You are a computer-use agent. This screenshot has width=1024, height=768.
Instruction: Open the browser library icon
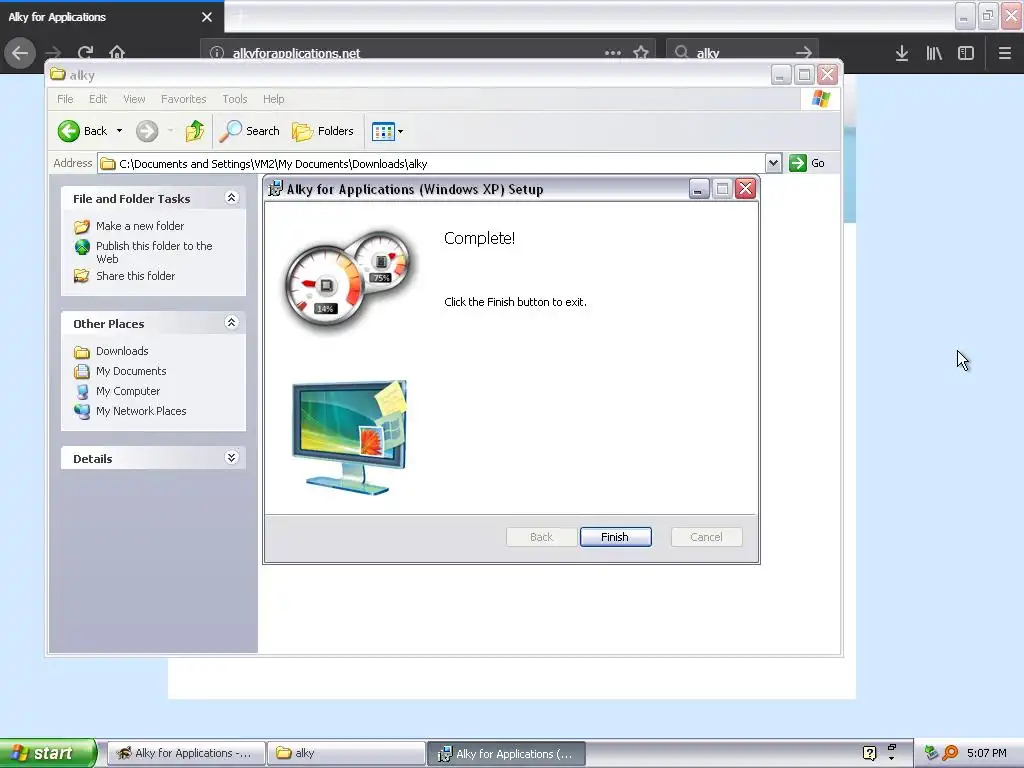tap(934, 53)
